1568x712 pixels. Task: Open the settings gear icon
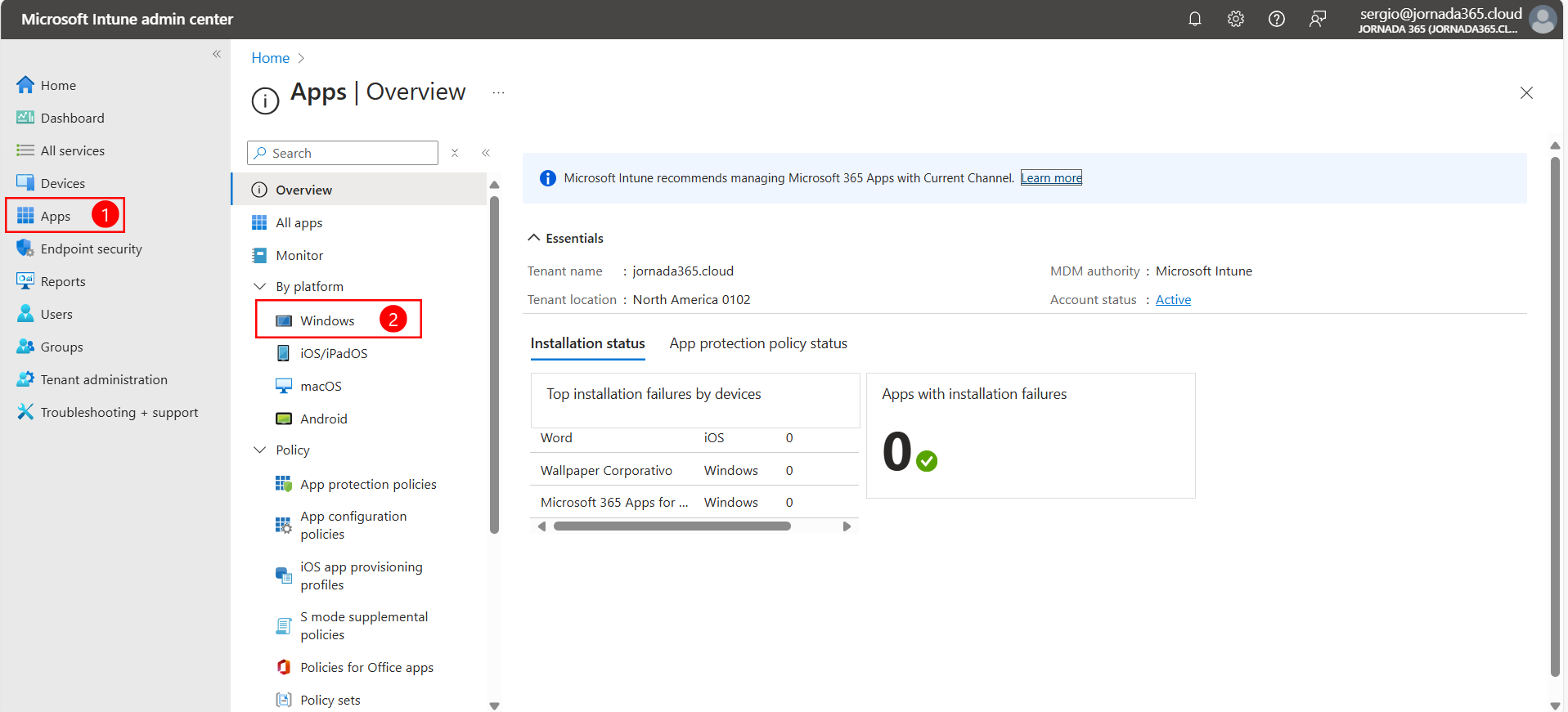pyautogui.click(x=1235, y=19)
